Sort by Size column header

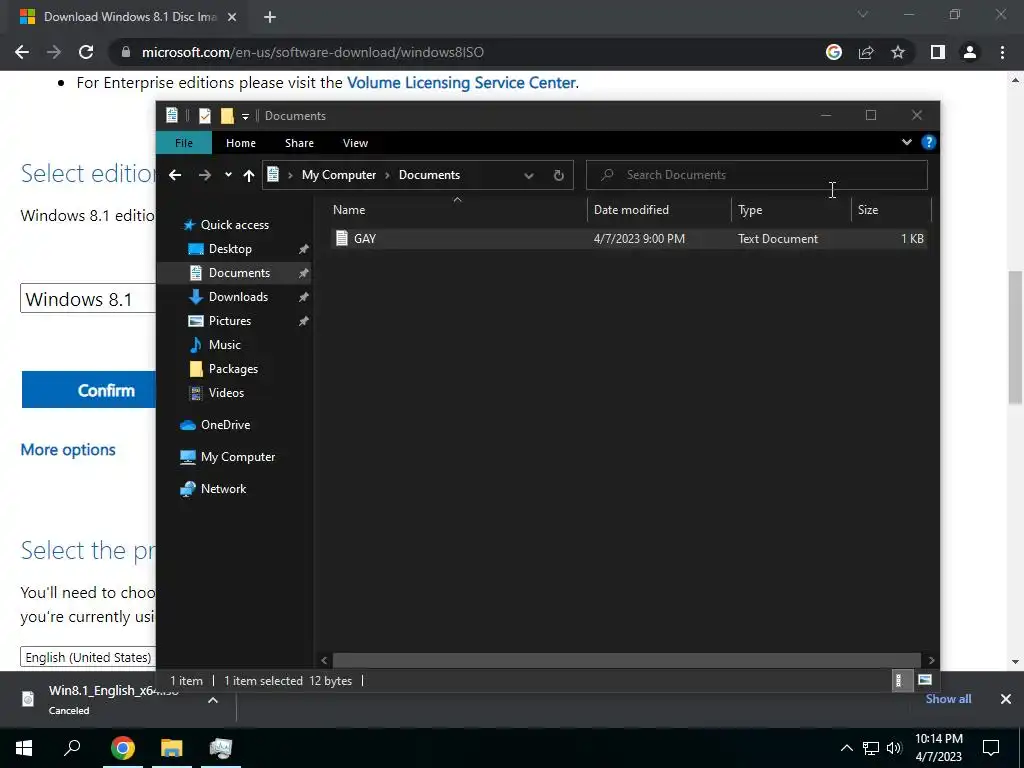tap(891, 210)
